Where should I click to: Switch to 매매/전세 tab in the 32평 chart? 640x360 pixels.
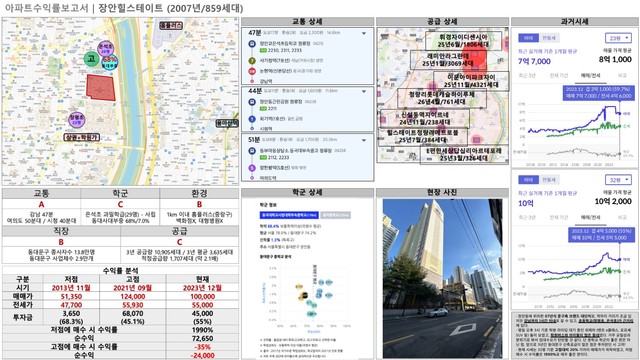coord(591,217)
